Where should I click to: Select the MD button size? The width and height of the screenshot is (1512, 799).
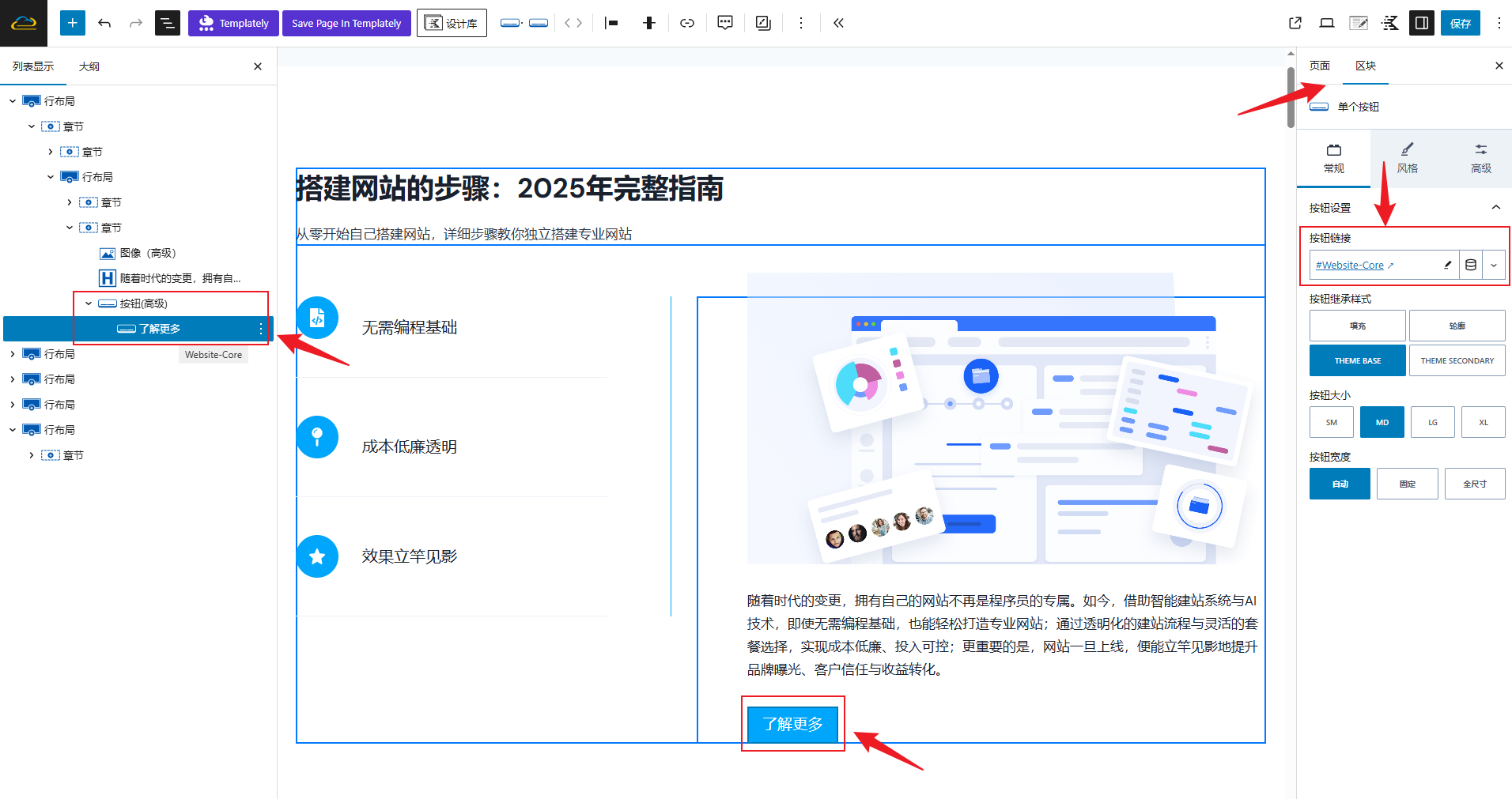1382,422
